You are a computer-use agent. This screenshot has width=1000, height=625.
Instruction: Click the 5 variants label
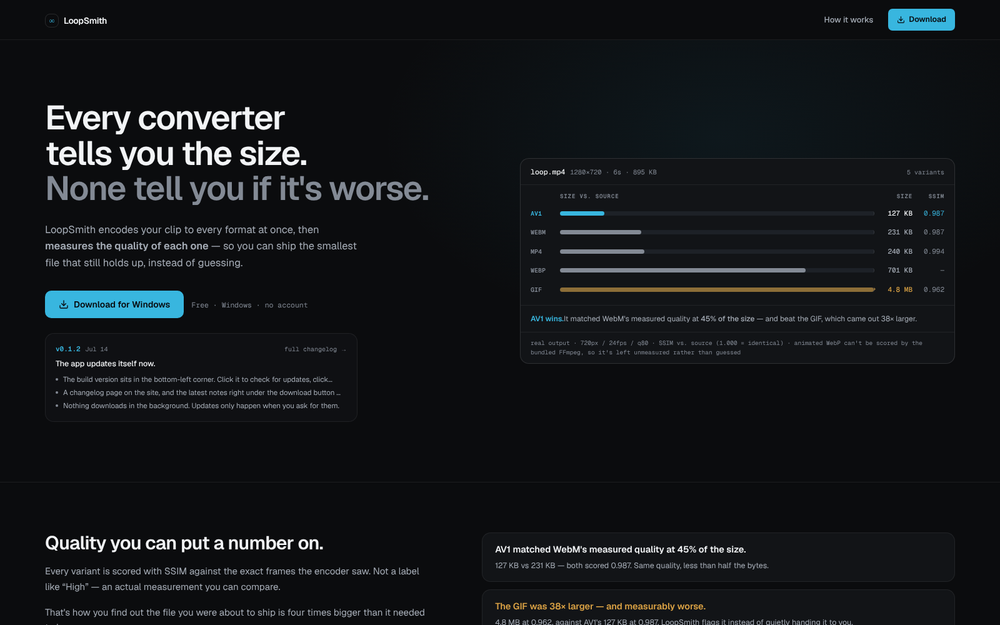coord(925,172)
